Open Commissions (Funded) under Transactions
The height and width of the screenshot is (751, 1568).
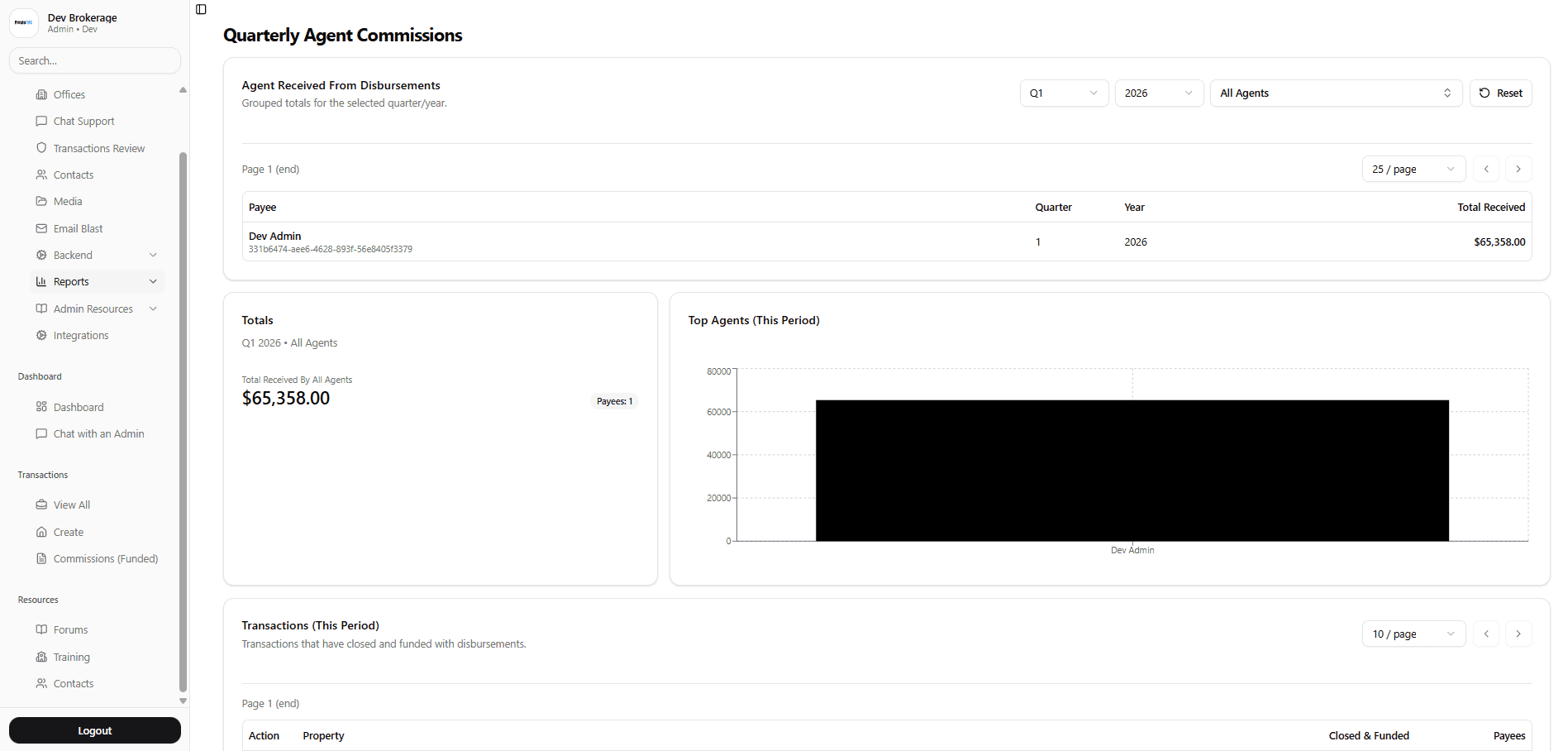point(105,558)
